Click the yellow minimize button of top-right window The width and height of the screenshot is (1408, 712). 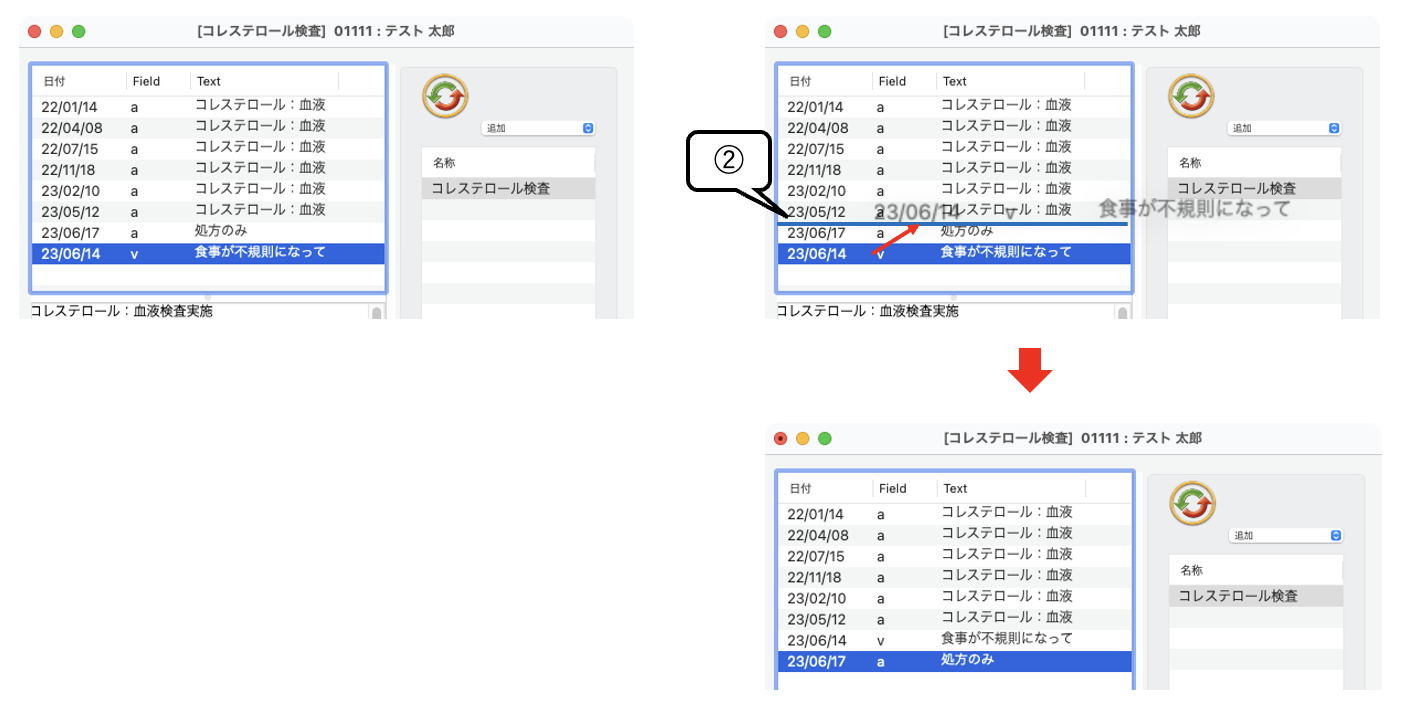(x=802, y=31)
